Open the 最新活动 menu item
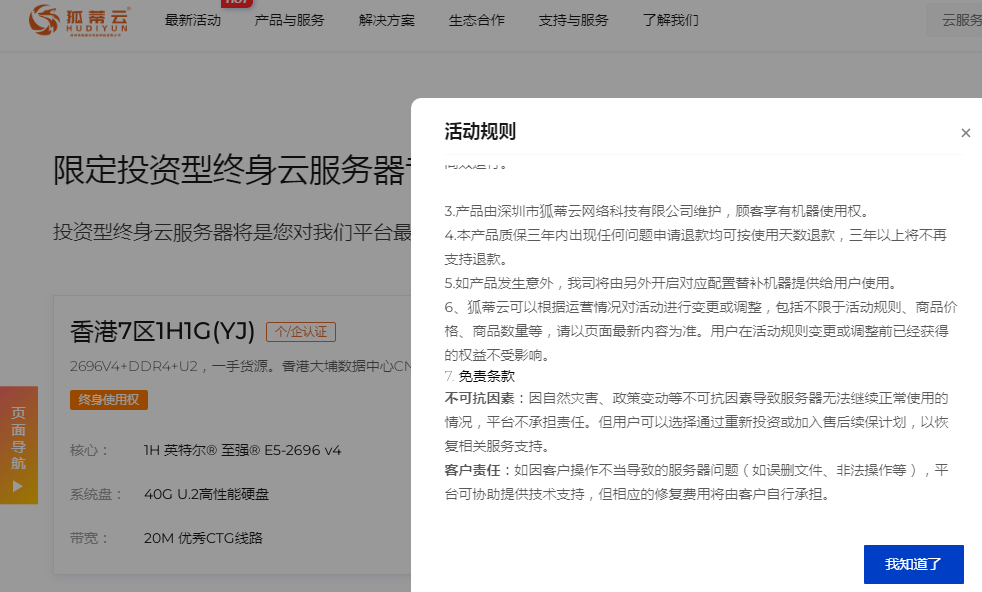The width and height of the screenshot is (982, 592). coord(193,20)
